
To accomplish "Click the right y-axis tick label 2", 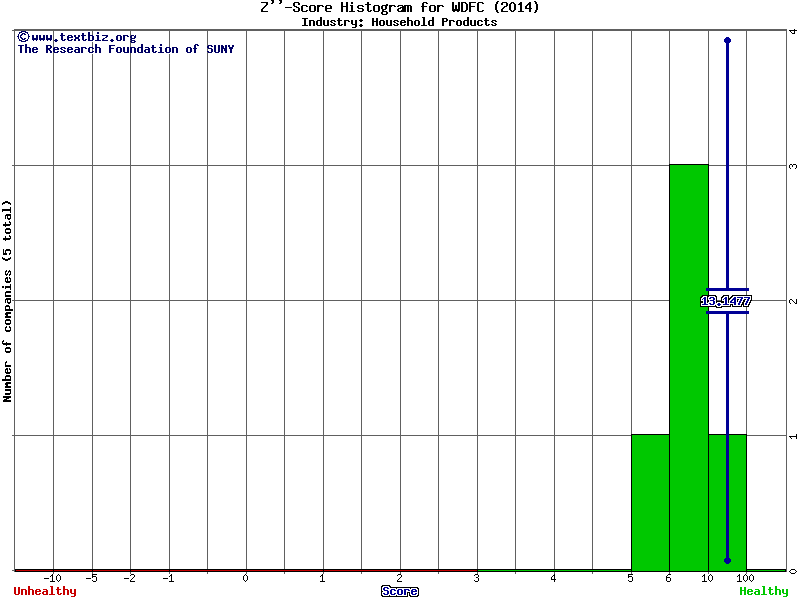I will (x=793, y=301).
